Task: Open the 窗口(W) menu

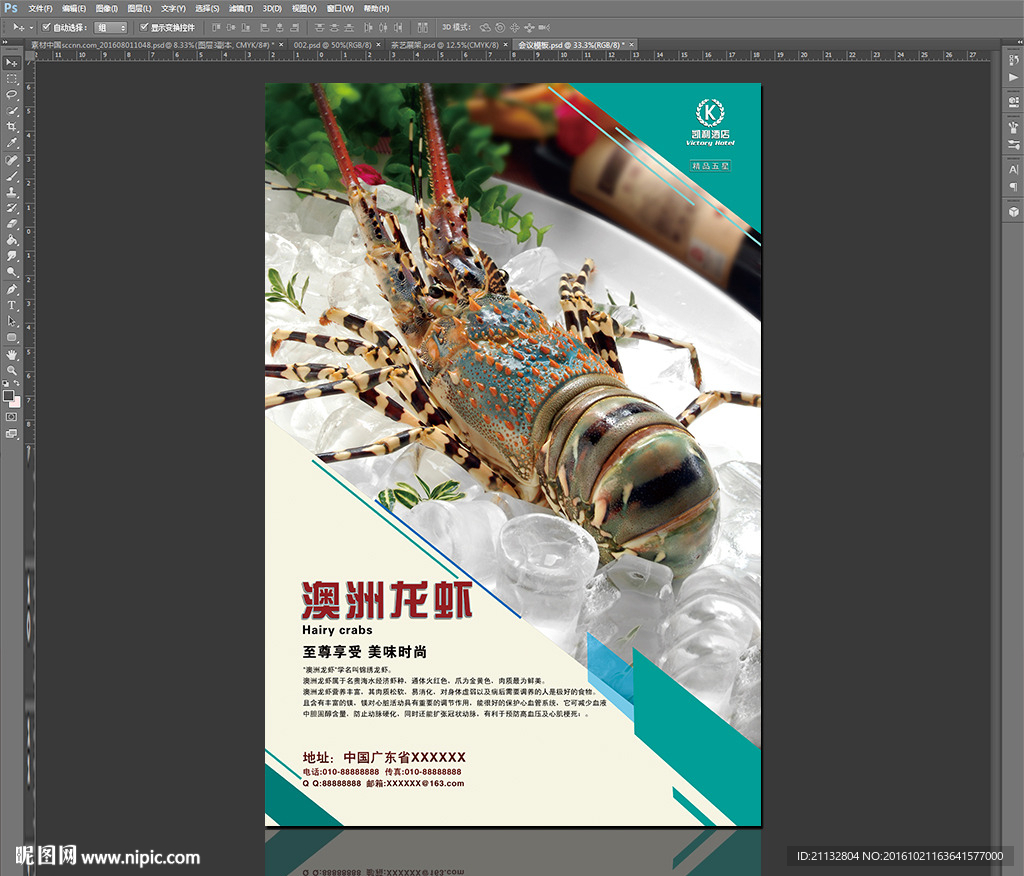Action: 340,8
